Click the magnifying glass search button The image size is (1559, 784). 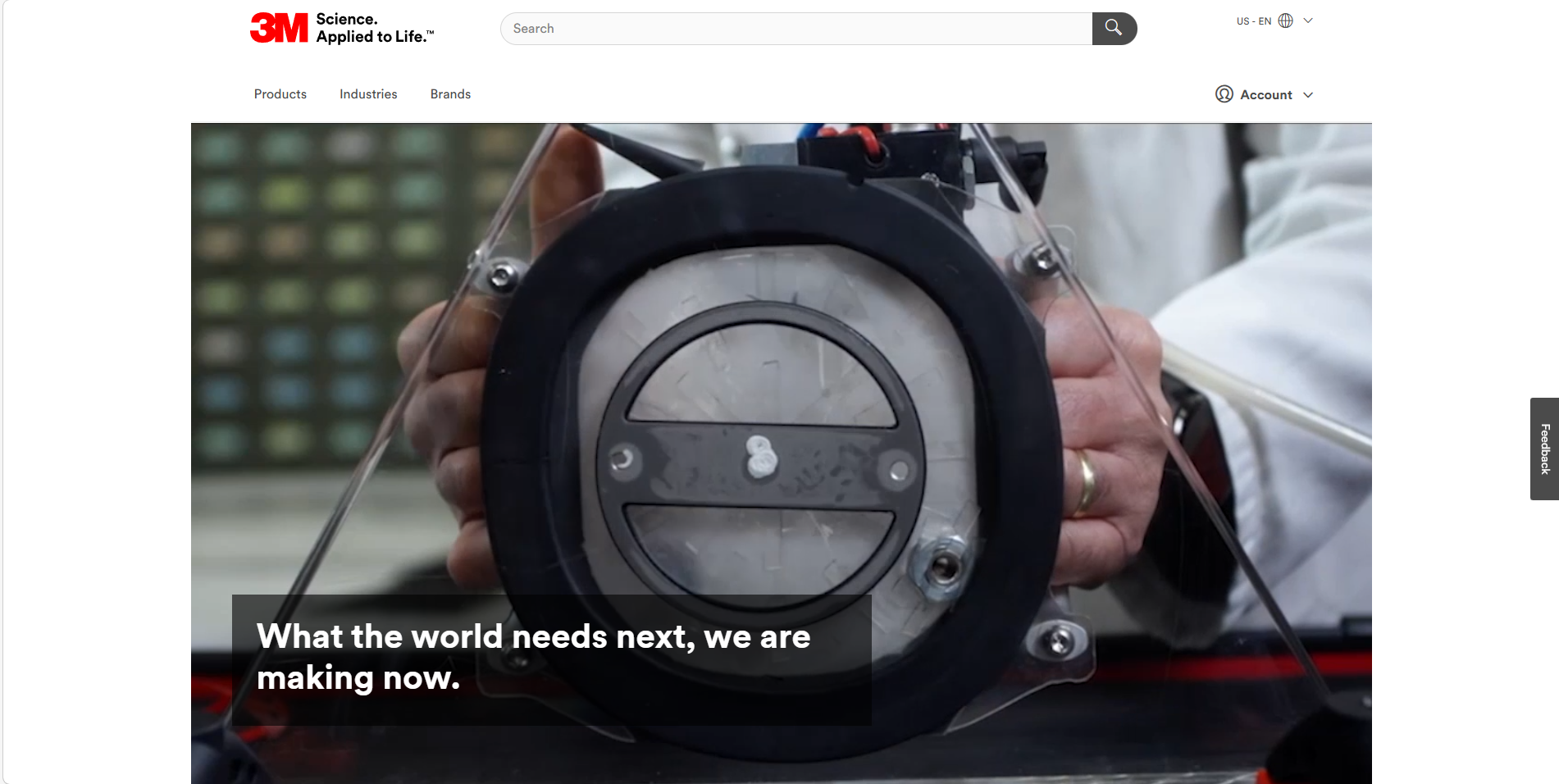coord(1114,29)
